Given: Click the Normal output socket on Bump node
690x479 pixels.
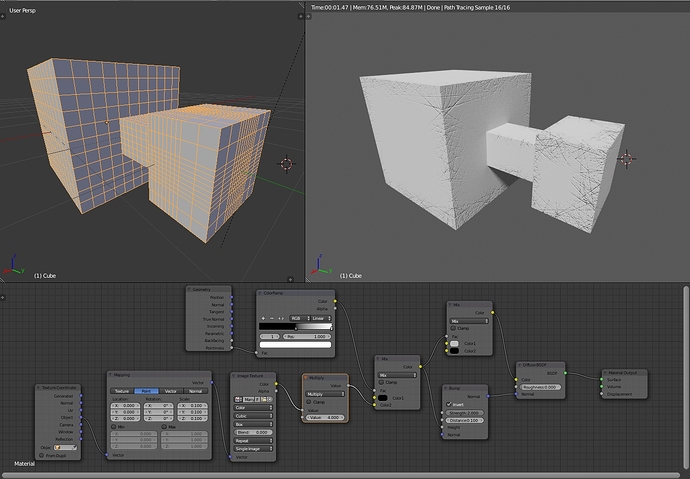Looking at the screenshot, I should click(488, 396).
